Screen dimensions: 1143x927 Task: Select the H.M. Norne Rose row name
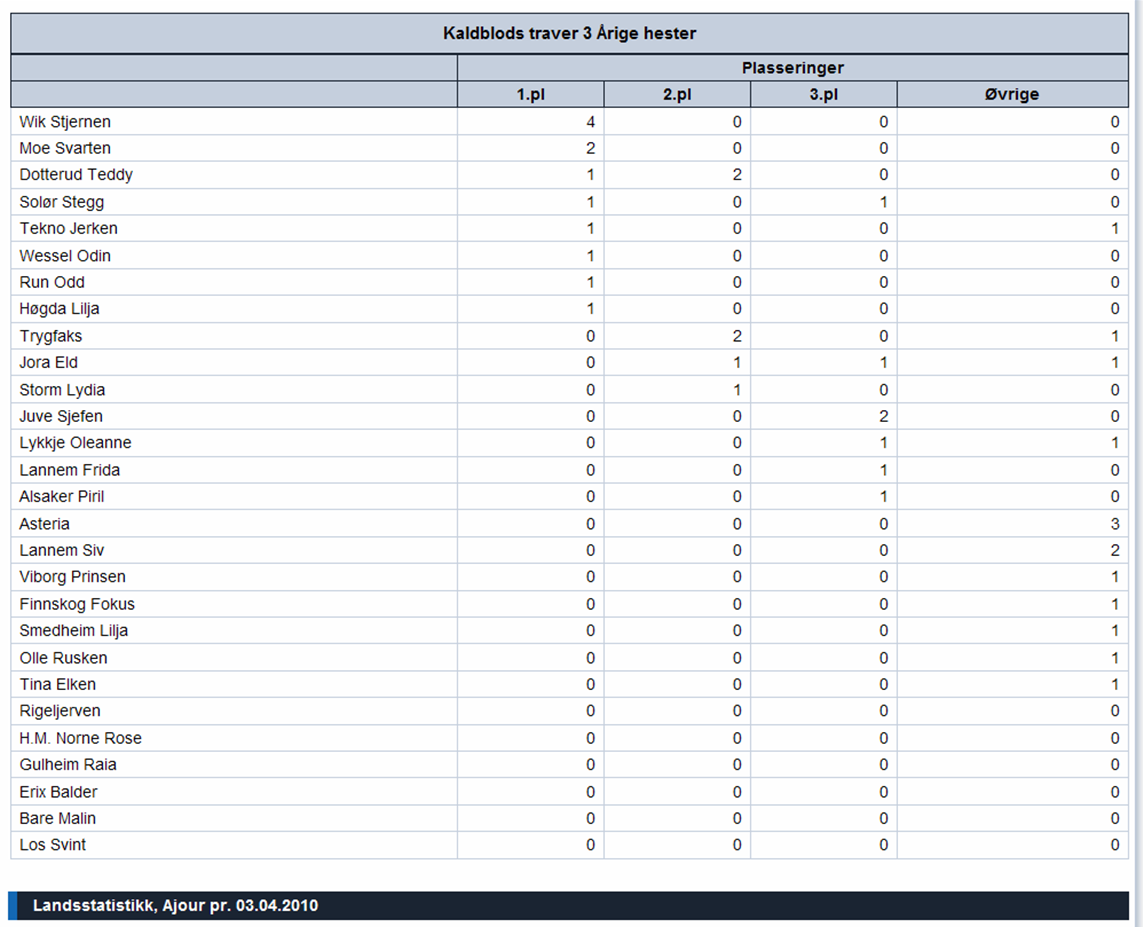tap(80, 738)
